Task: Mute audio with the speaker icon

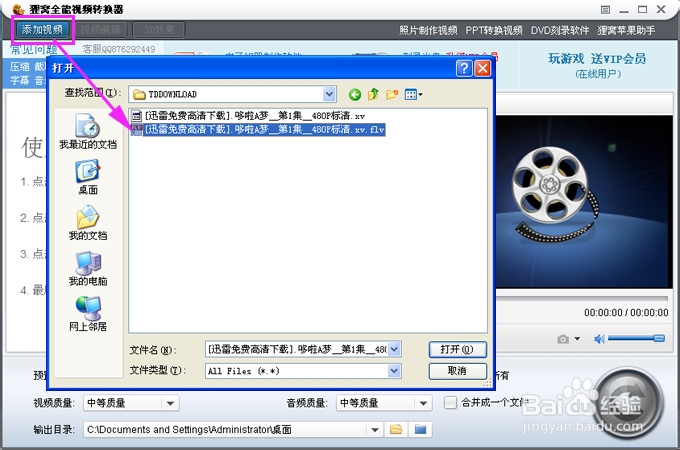Action: pos(599,339)
